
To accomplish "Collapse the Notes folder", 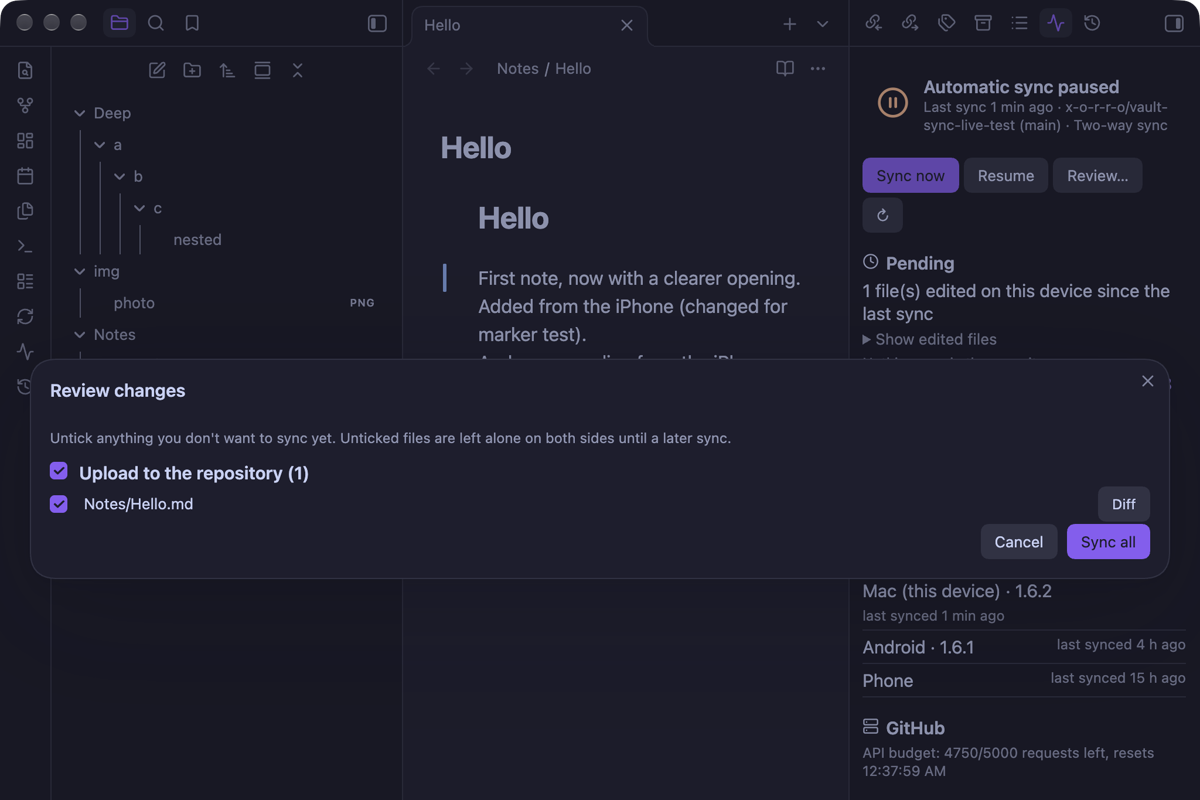I will 80,335.
